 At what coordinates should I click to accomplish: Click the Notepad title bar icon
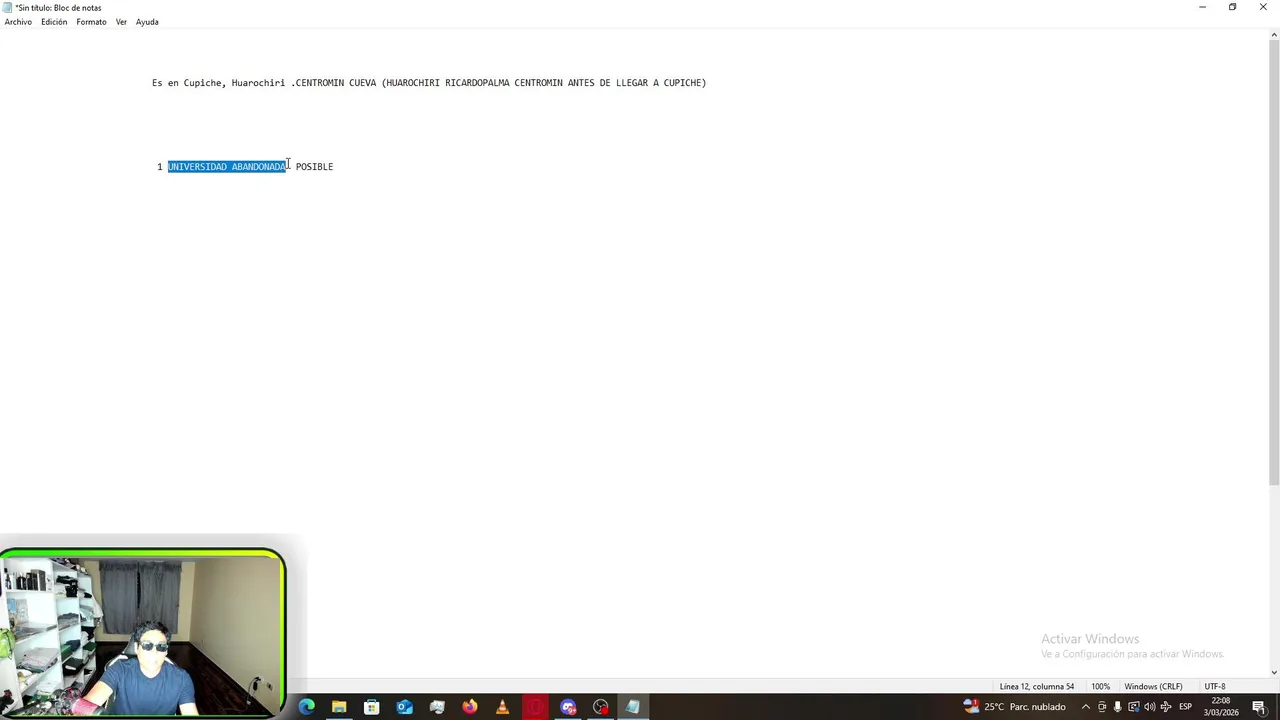click(x=8, y=7)
